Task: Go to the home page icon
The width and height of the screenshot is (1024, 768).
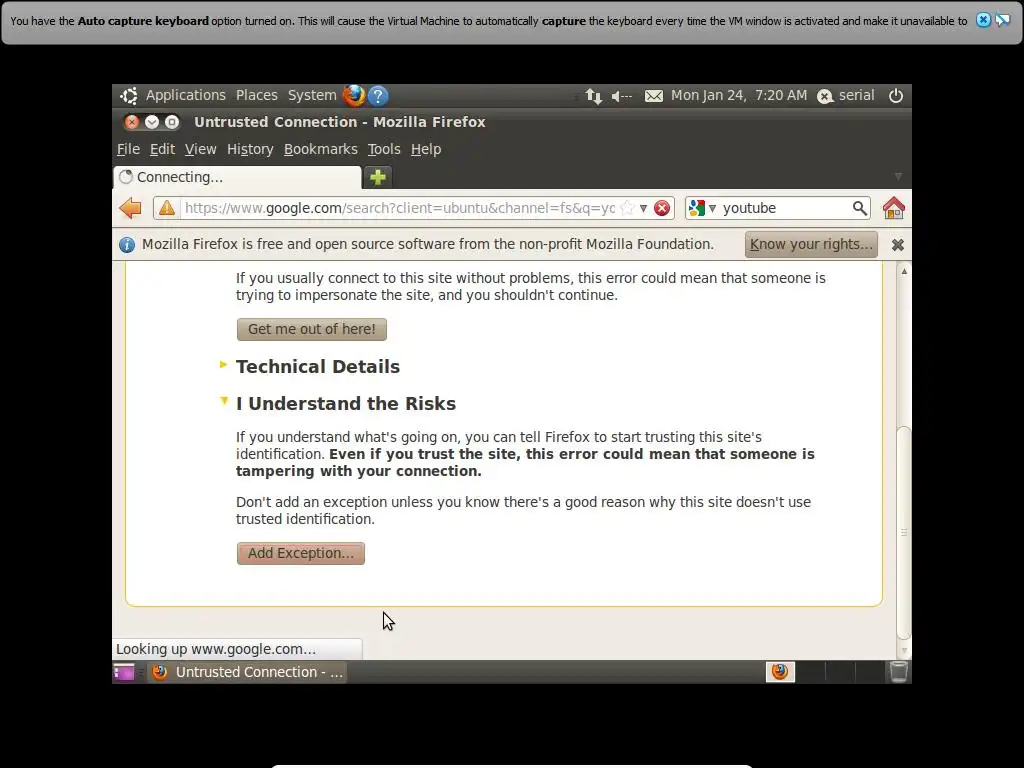Action: click(893, 208)
